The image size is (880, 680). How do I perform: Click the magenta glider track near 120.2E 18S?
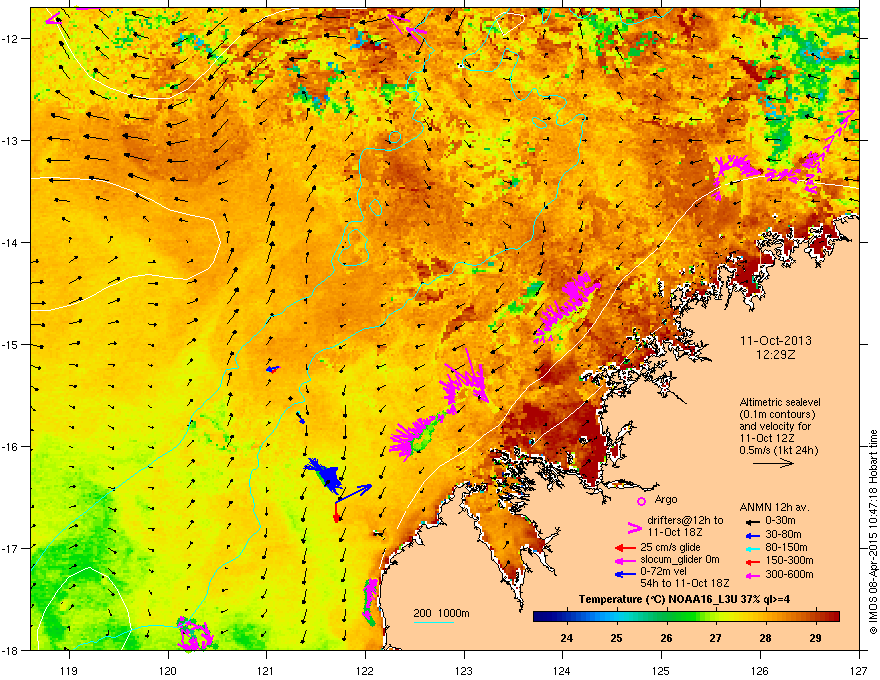[x=194, y=633]
